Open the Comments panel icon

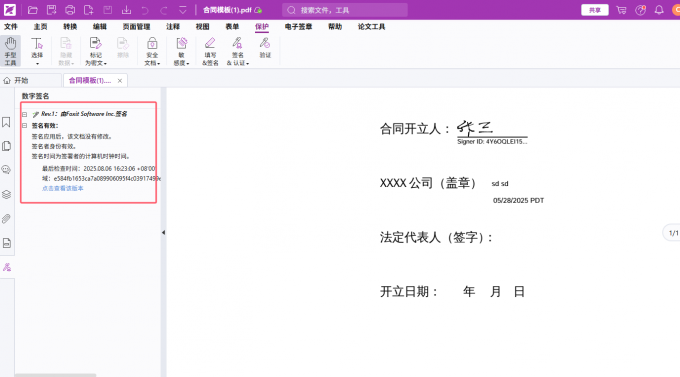7,170
